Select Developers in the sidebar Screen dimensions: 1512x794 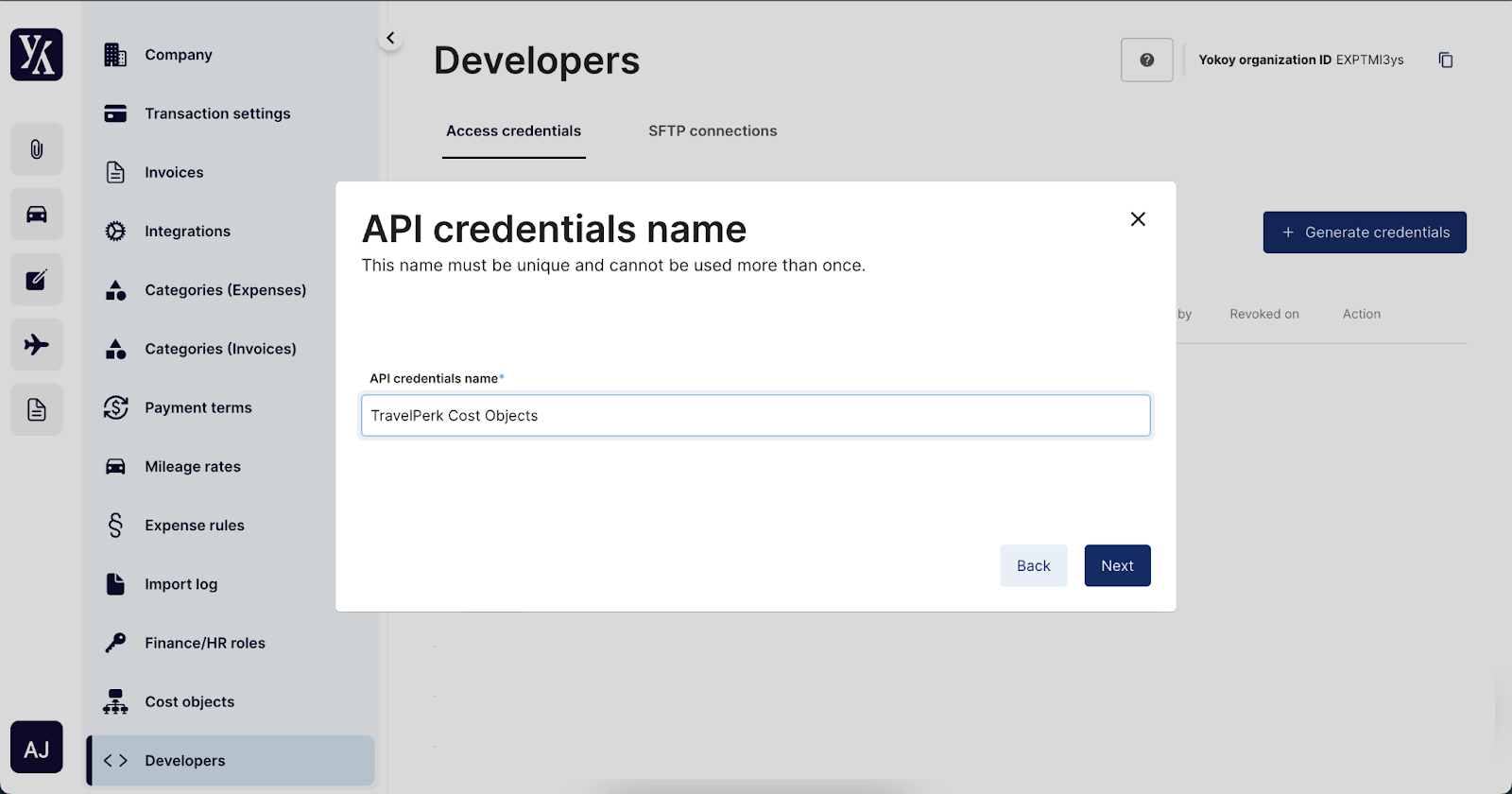coord(231,761)
